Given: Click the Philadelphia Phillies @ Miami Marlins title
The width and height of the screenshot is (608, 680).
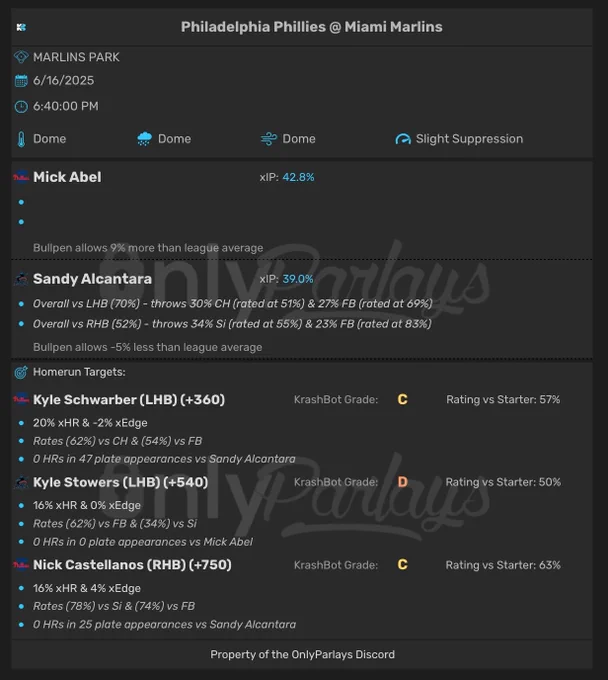Looking at the screenshot, I should [x=311, y=27].
